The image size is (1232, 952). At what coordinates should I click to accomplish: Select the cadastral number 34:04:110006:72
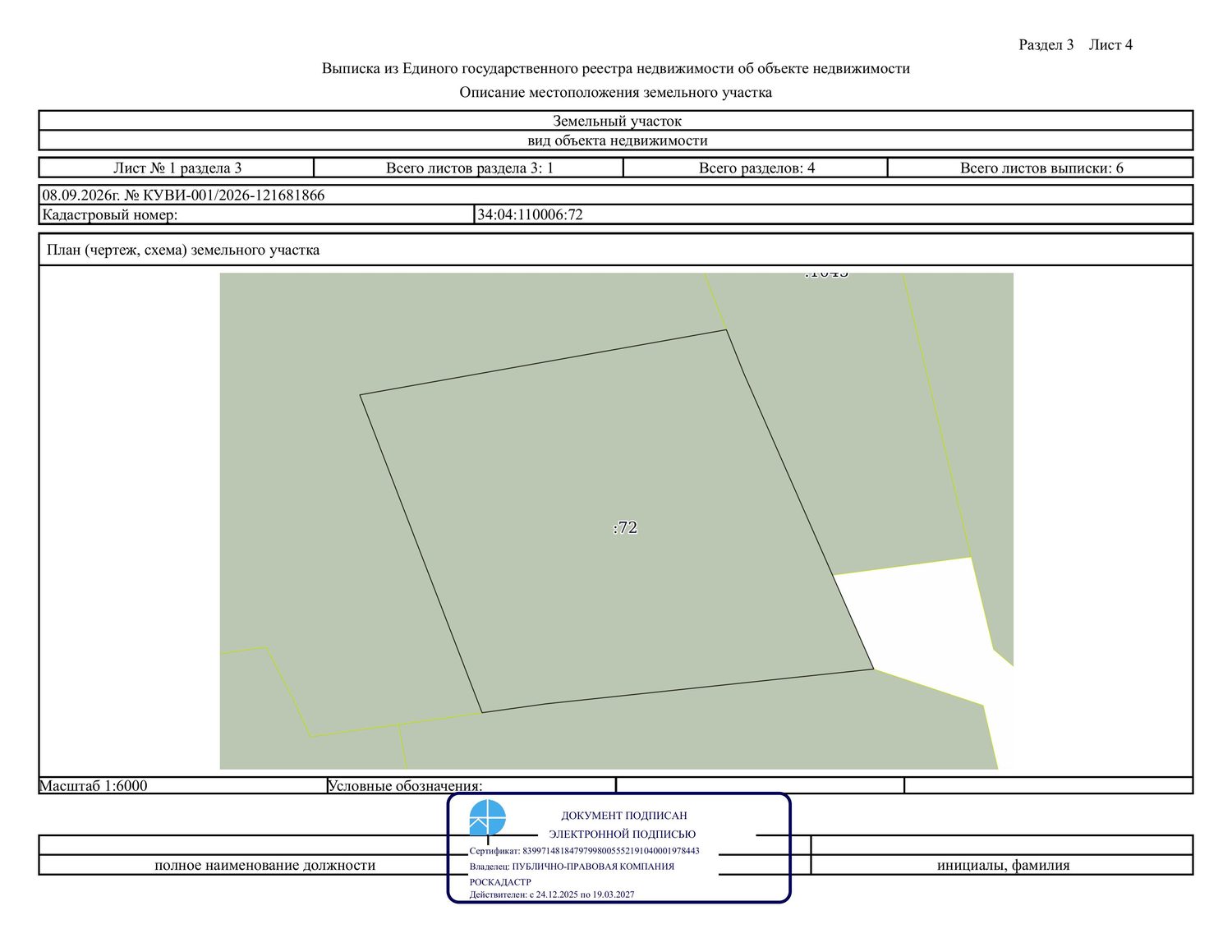[x=530, y=215]
